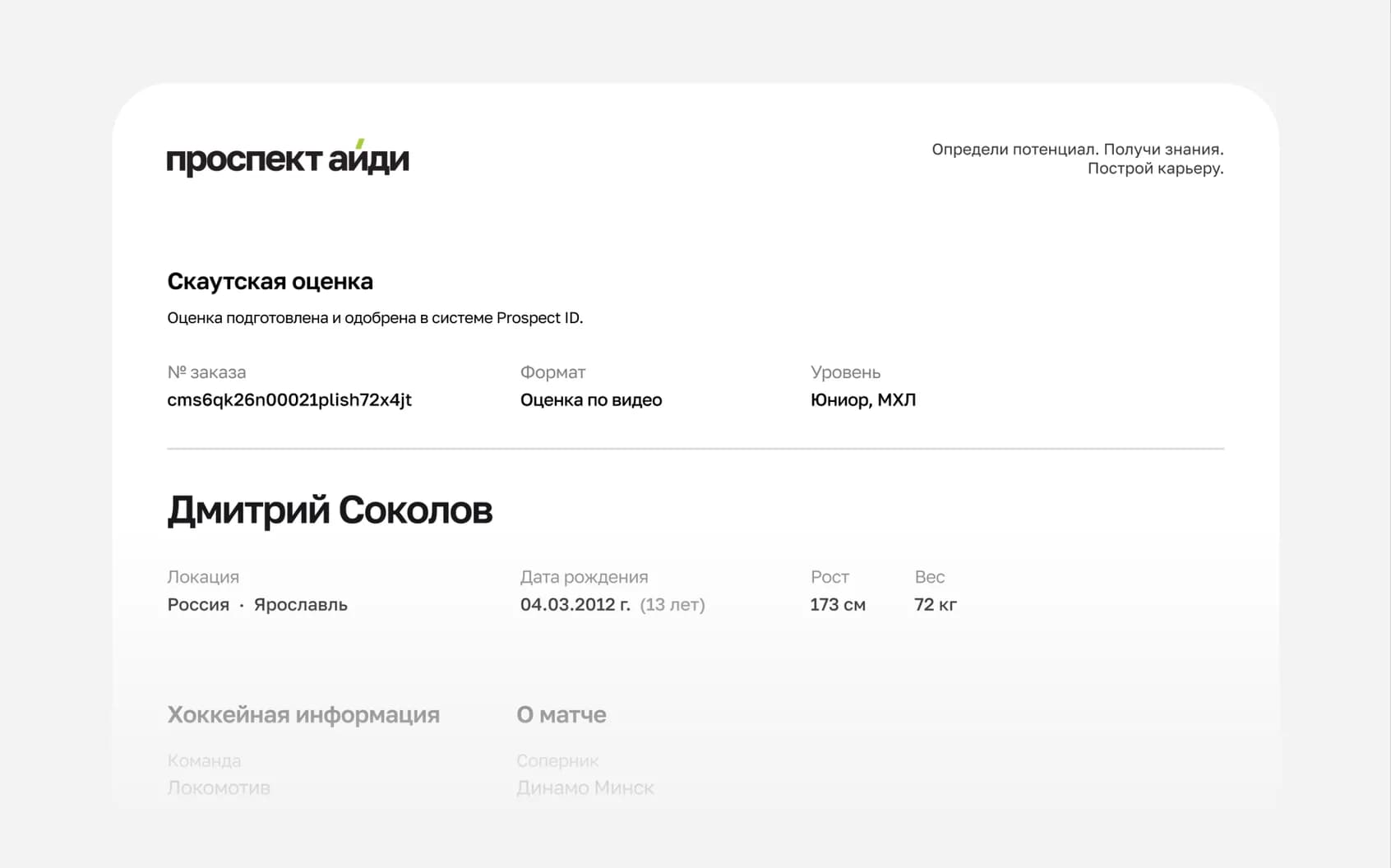Click the birth date 04.03.2012 г.
Viewport: 1391px width, 868px height.
pyautogui.click(x=575, y=605)
